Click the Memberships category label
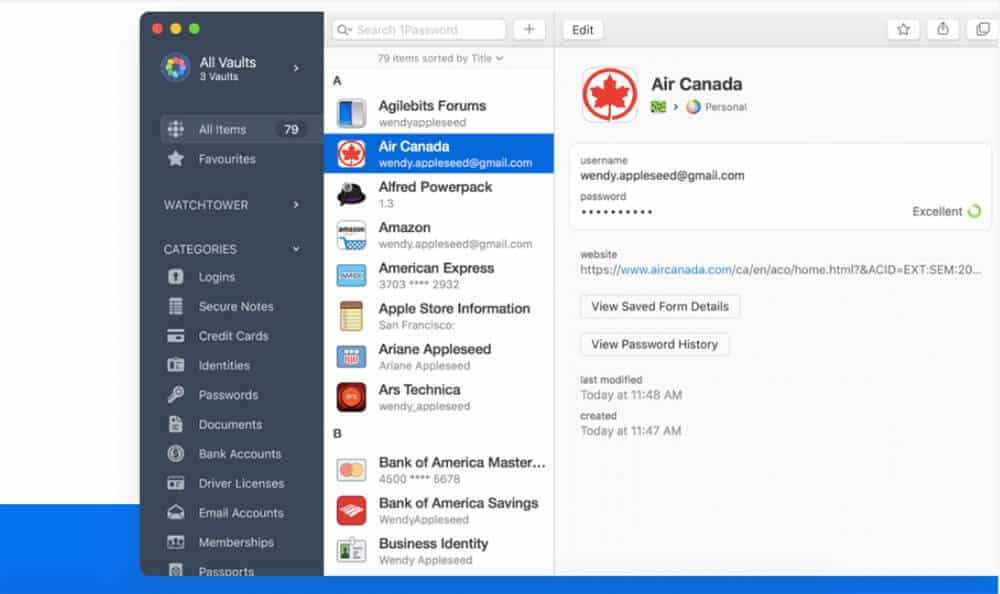Screen dimensions: 1000x594 coord(236,542)
